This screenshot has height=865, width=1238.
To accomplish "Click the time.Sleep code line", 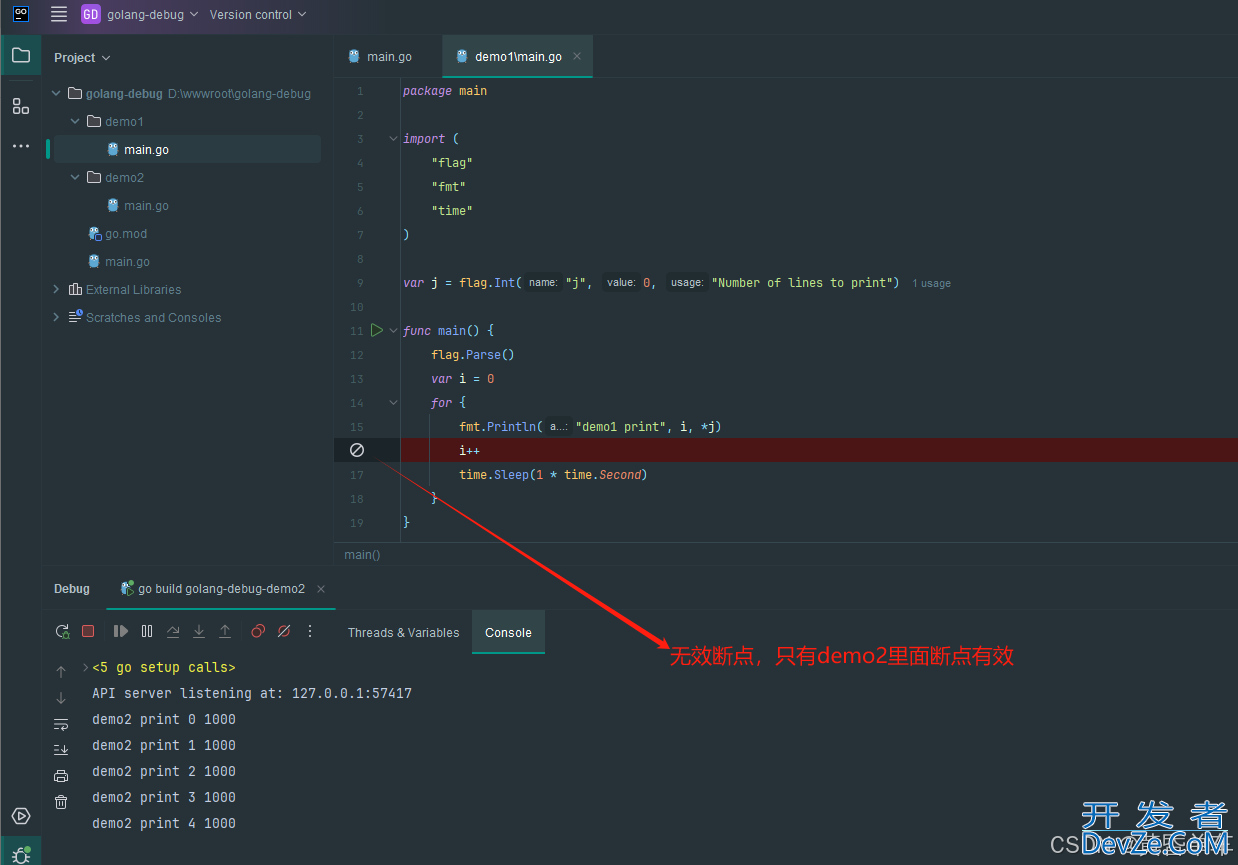I will (x=553, y=474).
